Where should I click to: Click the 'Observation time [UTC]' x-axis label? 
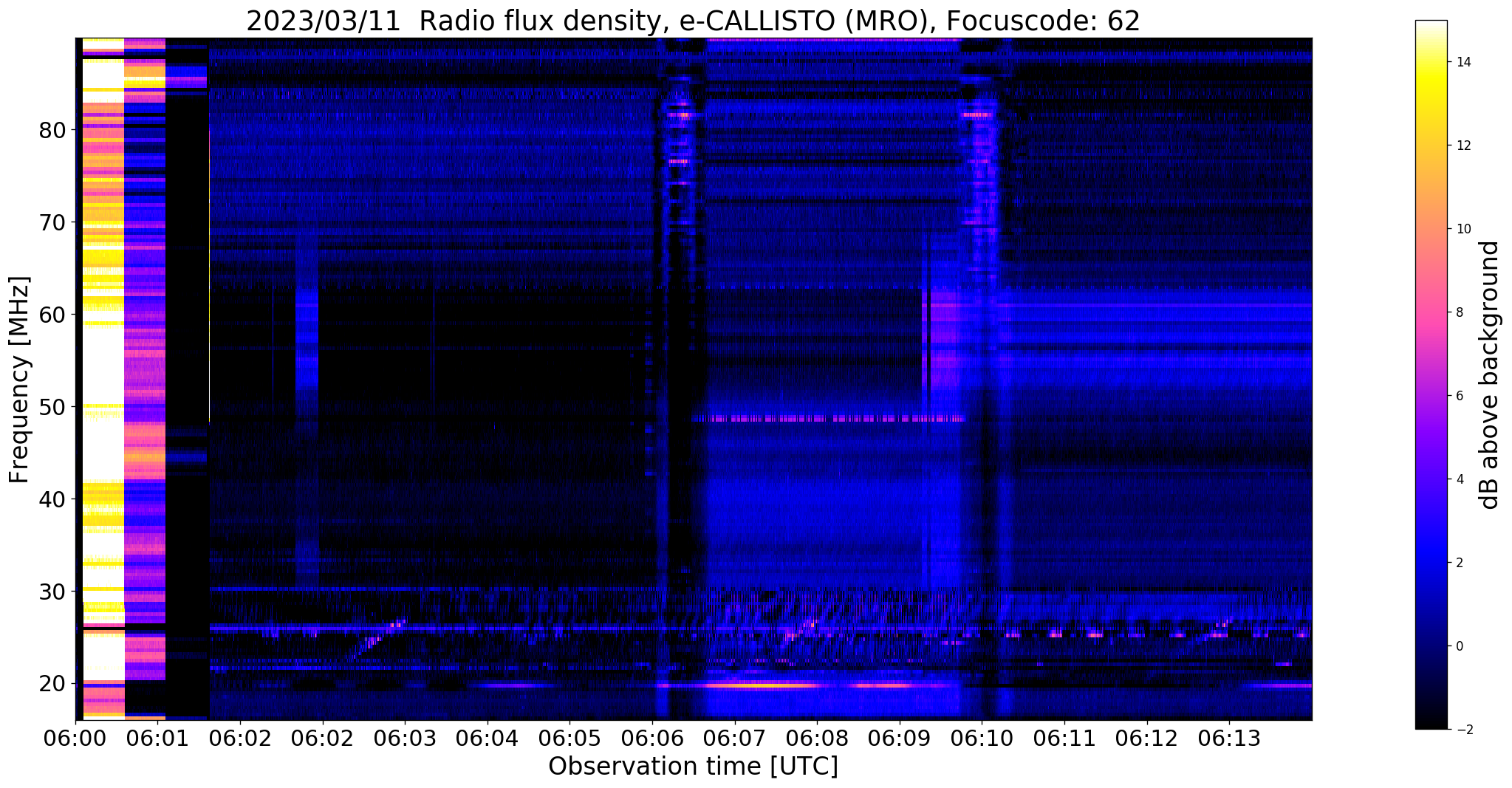(693, 767)
